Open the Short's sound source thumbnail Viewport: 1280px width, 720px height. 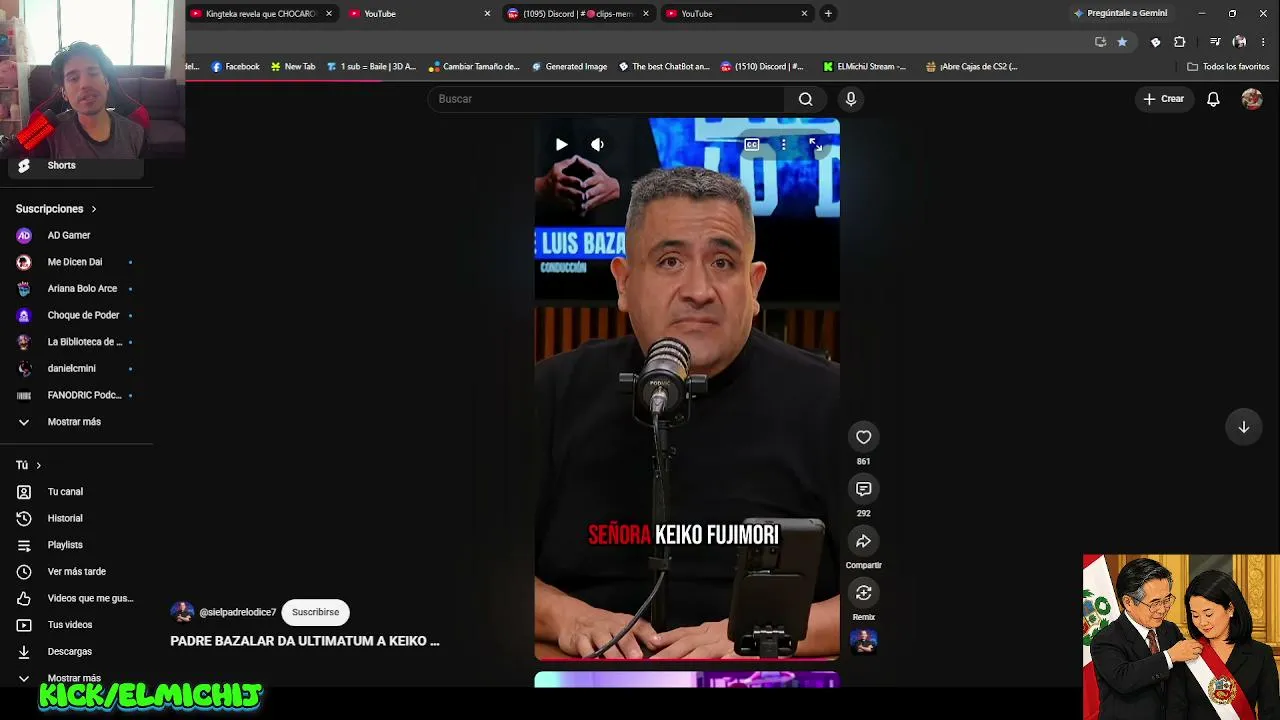[863, 641]
